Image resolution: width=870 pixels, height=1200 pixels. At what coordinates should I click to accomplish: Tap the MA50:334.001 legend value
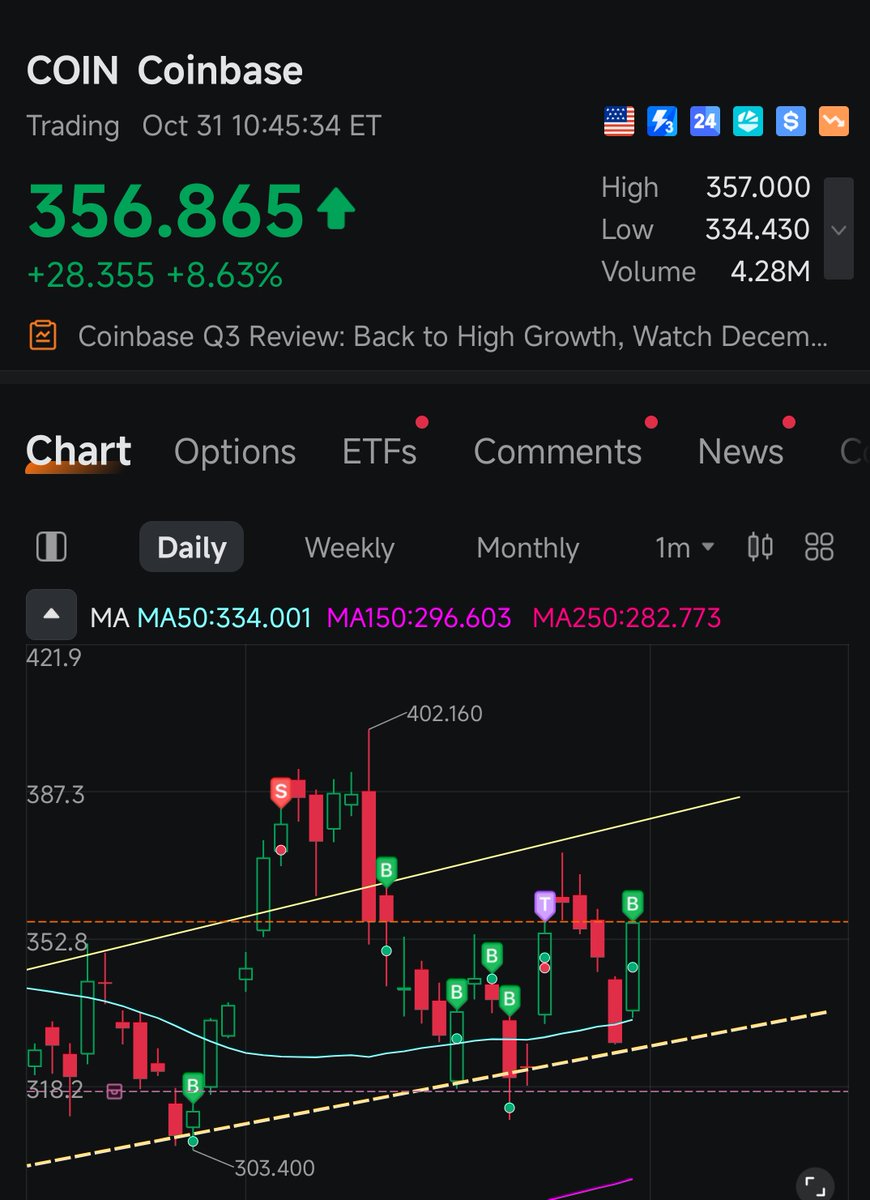224,617
